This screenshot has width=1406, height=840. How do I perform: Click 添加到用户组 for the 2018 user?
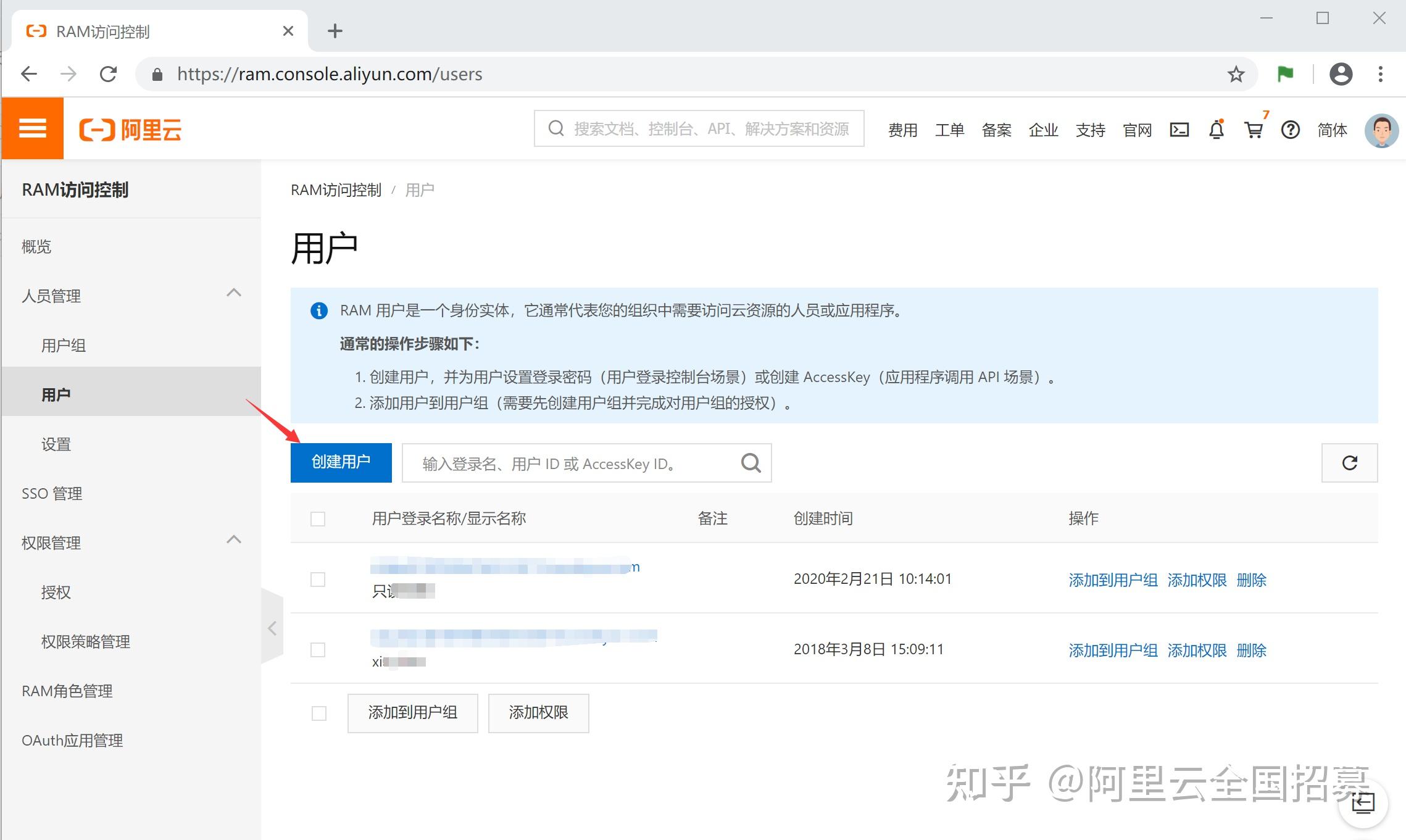point(1113,651)
